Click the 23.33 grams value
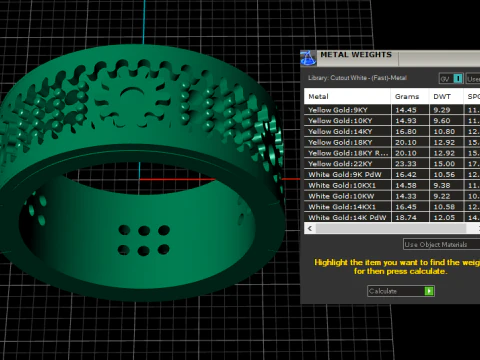Image resolution: width=480 pixels, height=360 pixels. pyautogui.click(x=406, y=164)
